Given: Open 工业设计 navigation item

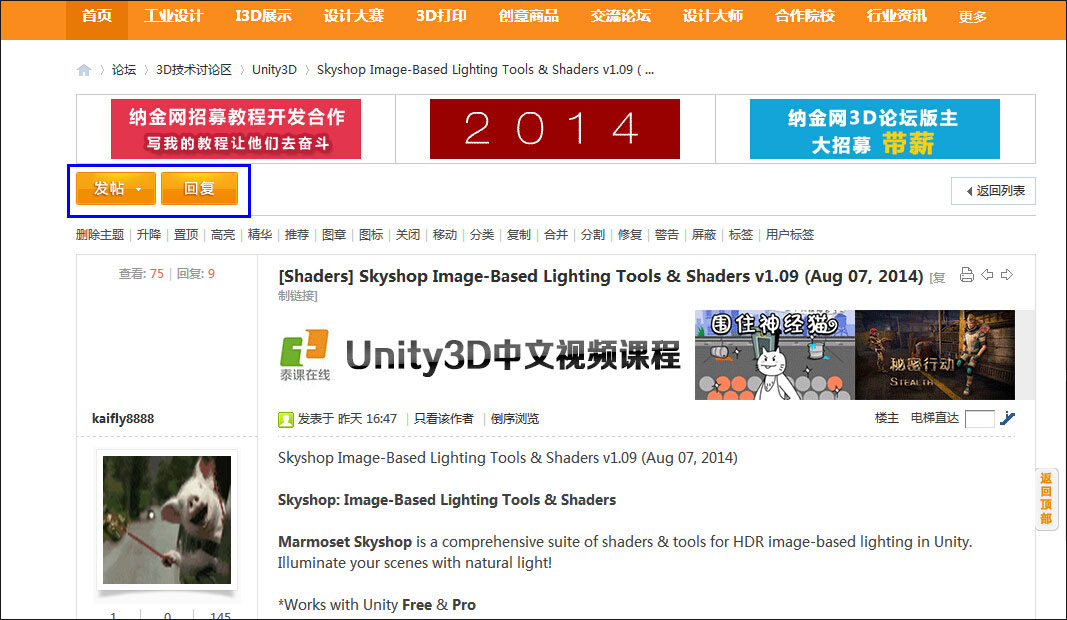Looking at the screenshot, I should pos(174,16).
